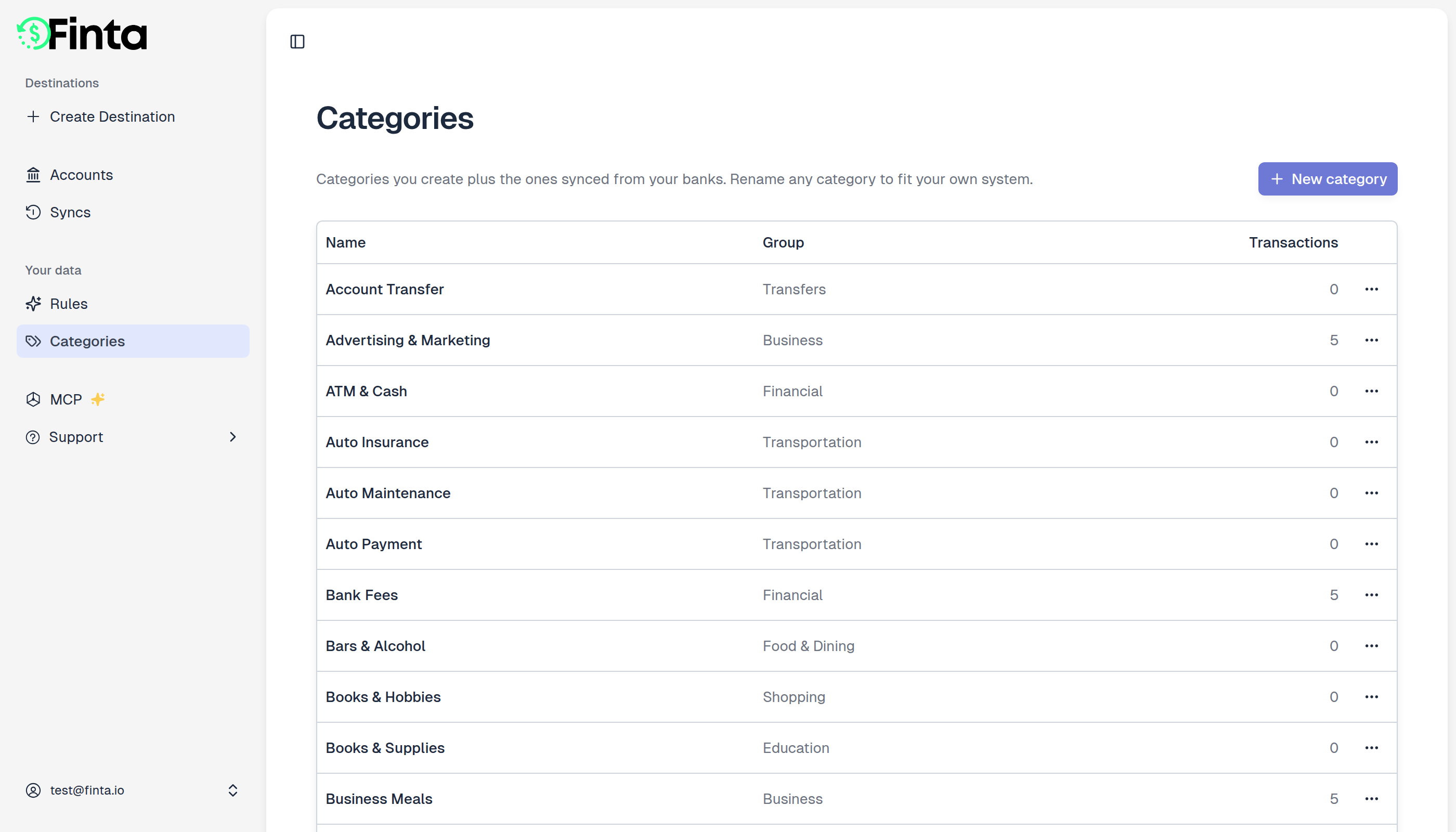
Task: Click the plus icon beside Create Destination
Action: point(33,116)
